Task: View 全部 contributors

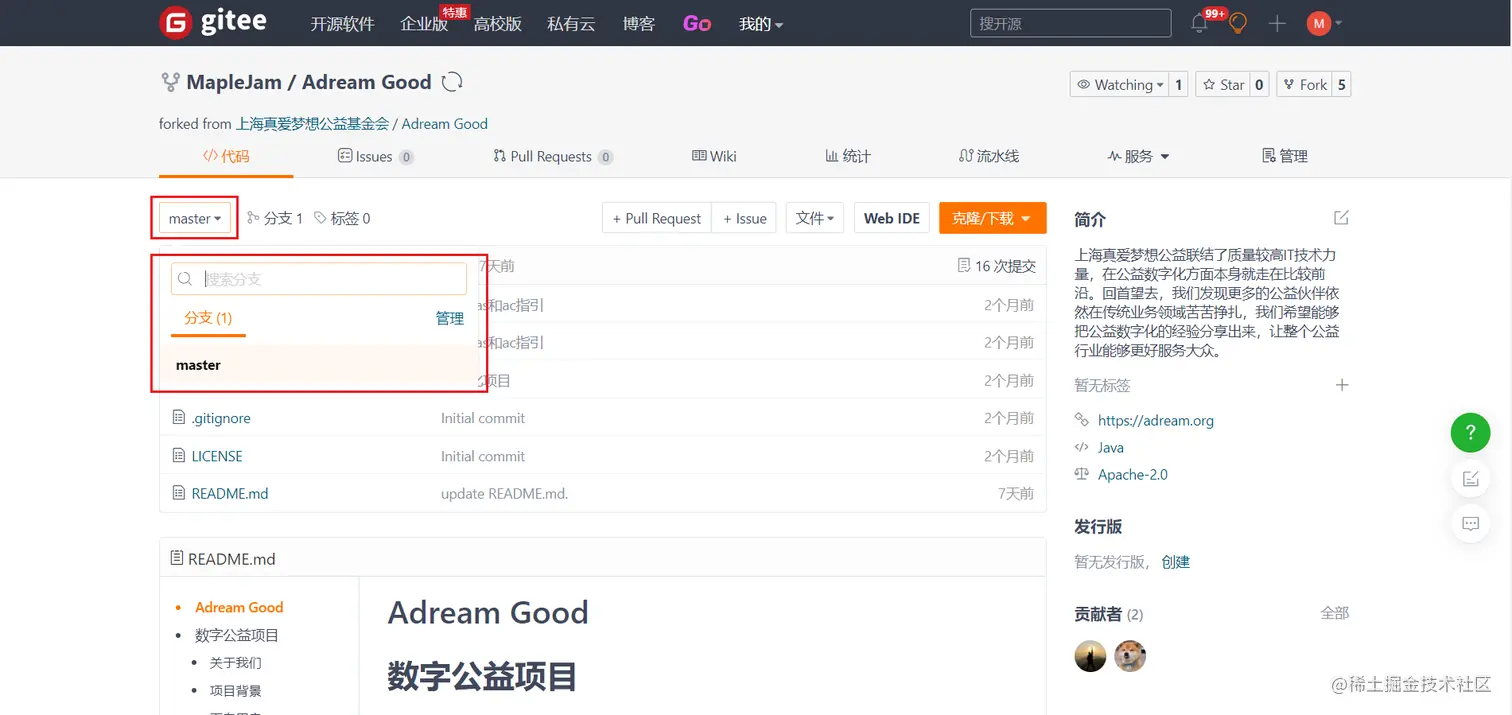Action: [x=1335, y=613]
